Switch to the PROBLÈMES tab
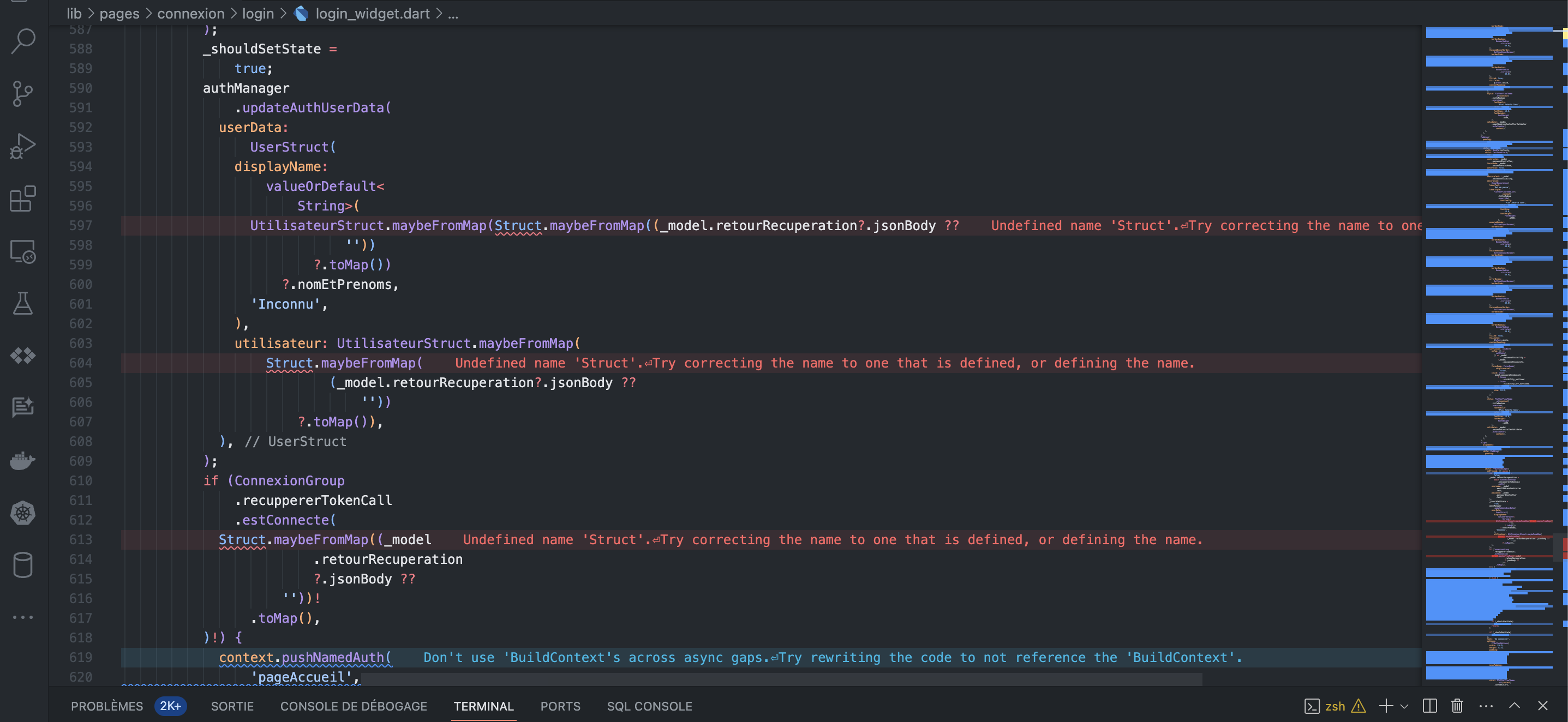The image size is (1568, 722). point(106,706)
